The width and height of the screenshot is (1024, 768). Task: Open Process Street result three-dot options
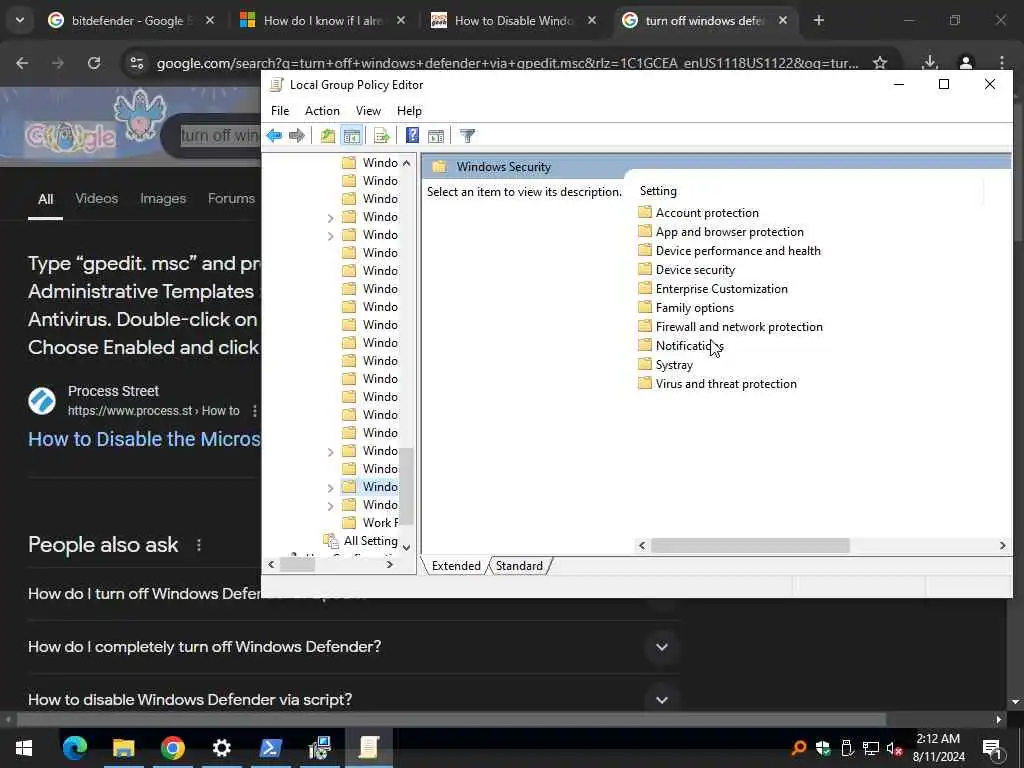(255, 411)
